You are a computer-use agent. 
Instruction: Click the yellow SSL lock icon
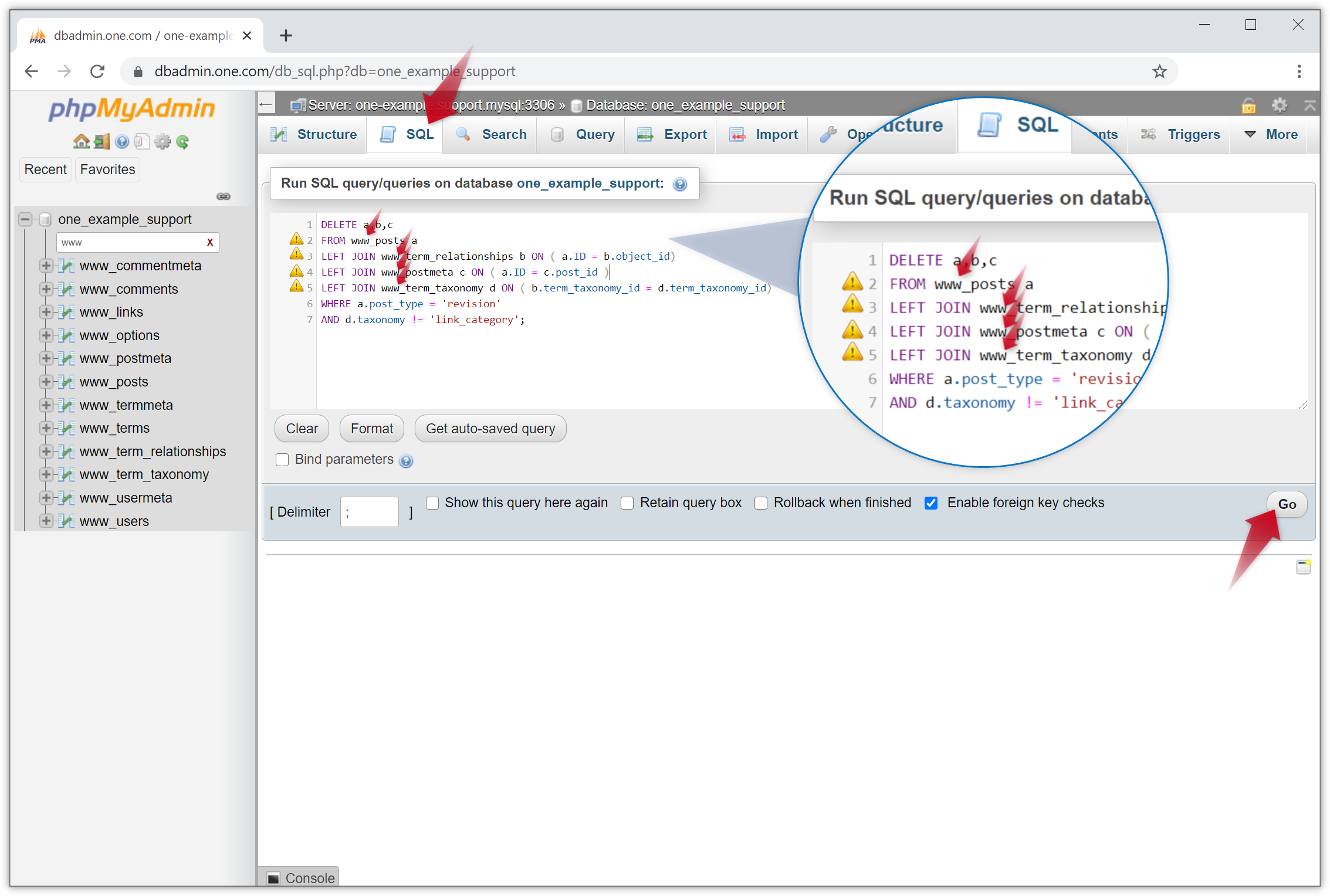[1248, 105]
